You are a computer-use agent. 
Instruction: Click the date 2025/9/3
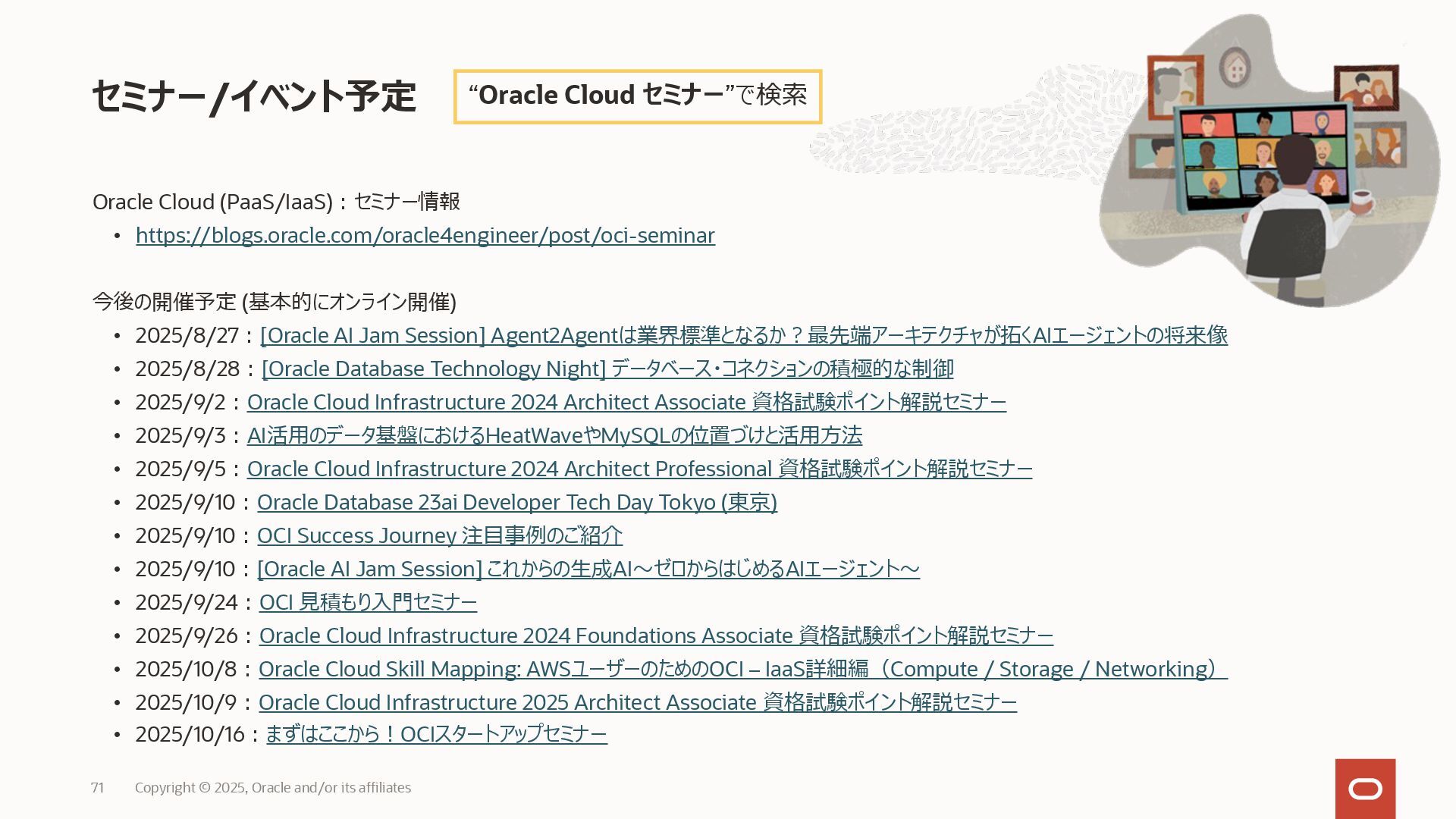tap(180, 435)
